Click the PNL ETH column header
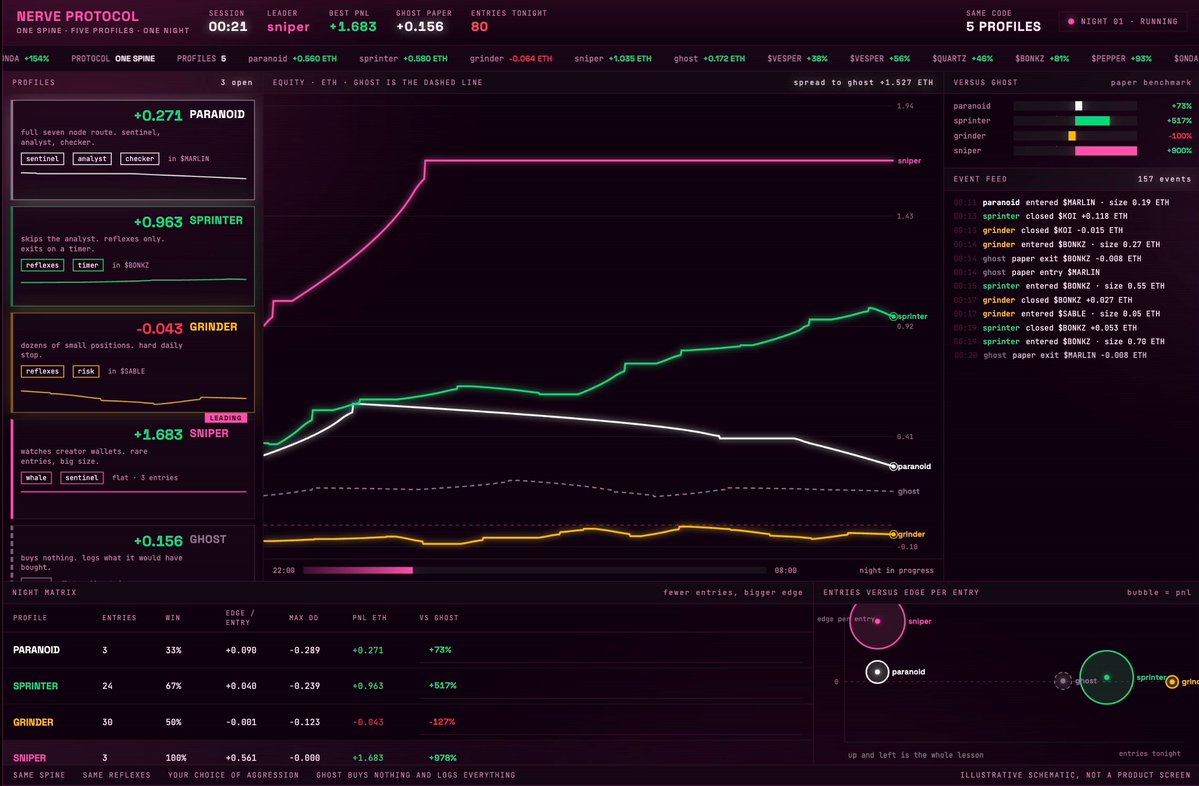This screenshot has width=1199, height=786. coord(369,618)
